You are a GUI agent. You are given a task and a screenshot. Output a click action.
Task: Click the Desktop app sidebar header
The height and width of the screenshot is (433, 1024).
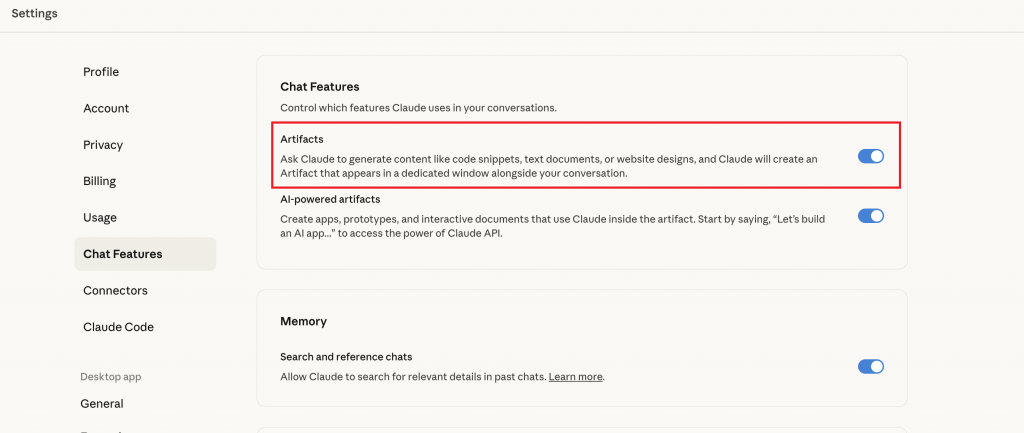coord(111,377)
